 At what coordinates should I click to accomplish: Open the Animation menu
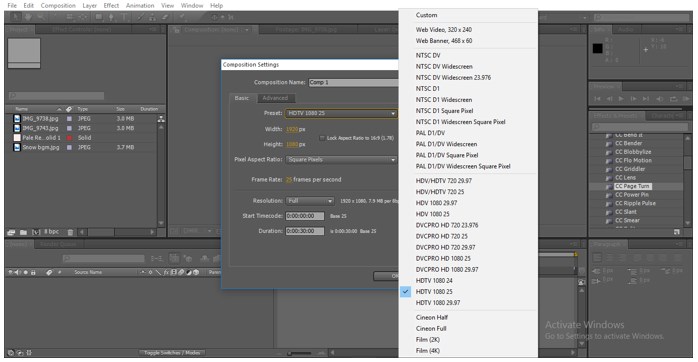(x=140, y=6)
